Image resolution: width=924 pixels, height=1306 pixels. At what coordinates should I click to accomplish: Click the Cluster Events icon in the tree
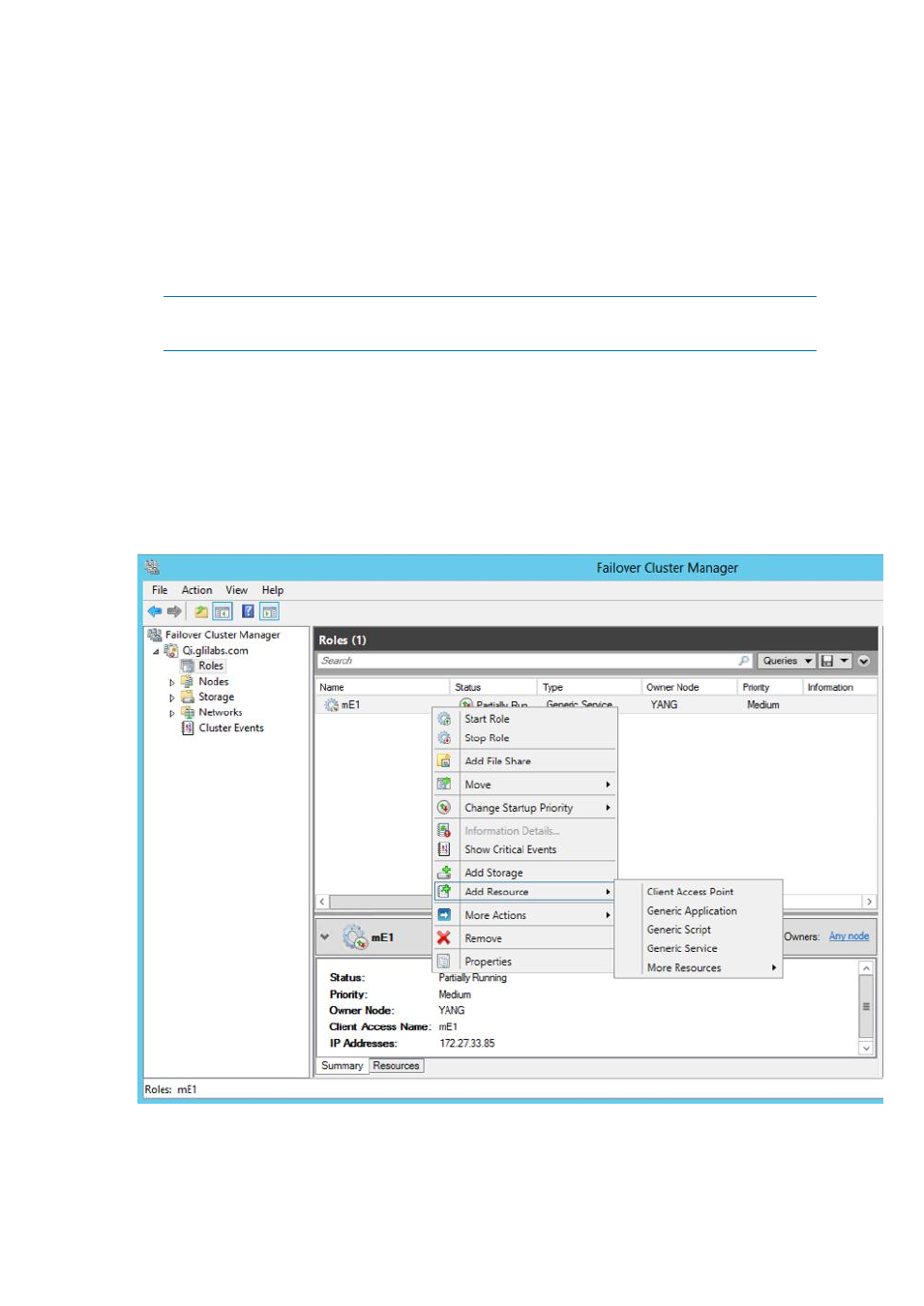pos(188,727)
